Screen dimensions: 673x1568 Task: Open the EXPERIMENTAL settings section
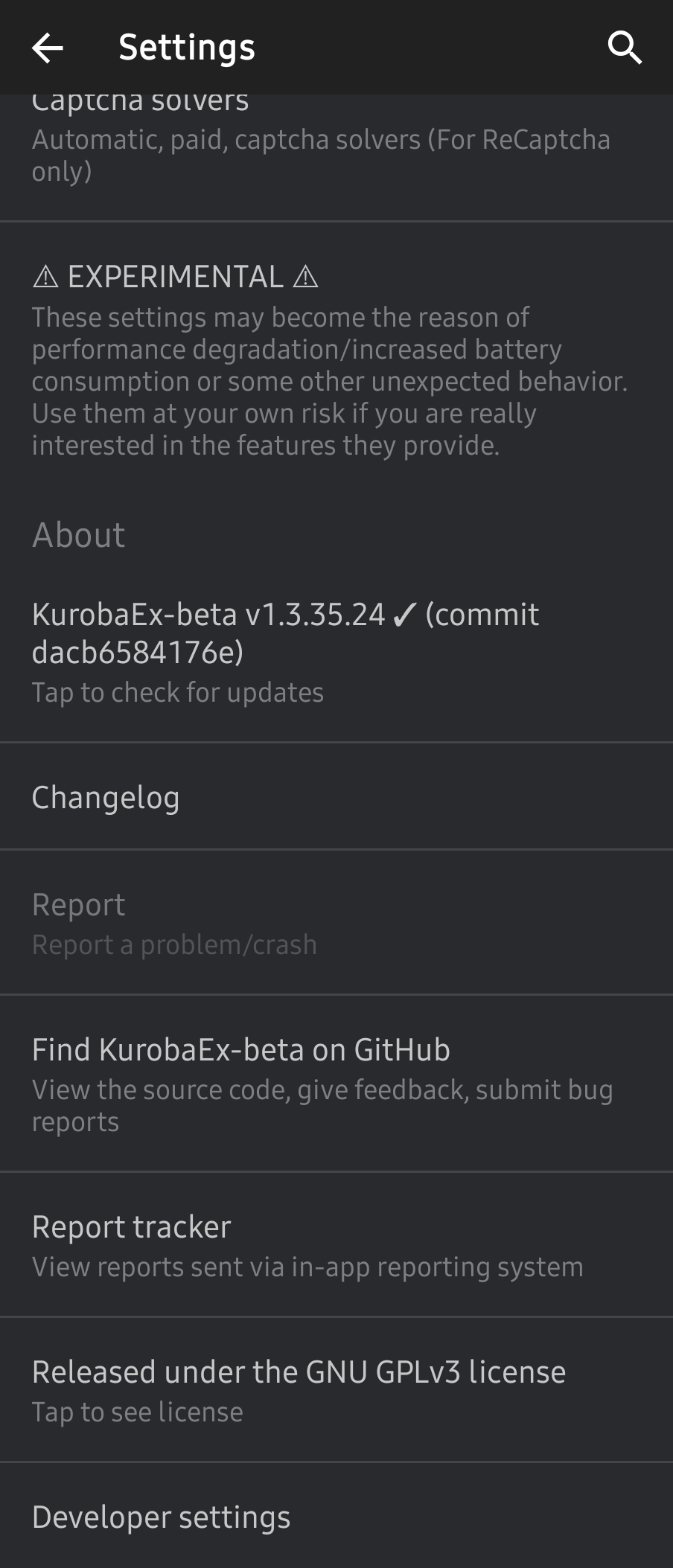176,277
